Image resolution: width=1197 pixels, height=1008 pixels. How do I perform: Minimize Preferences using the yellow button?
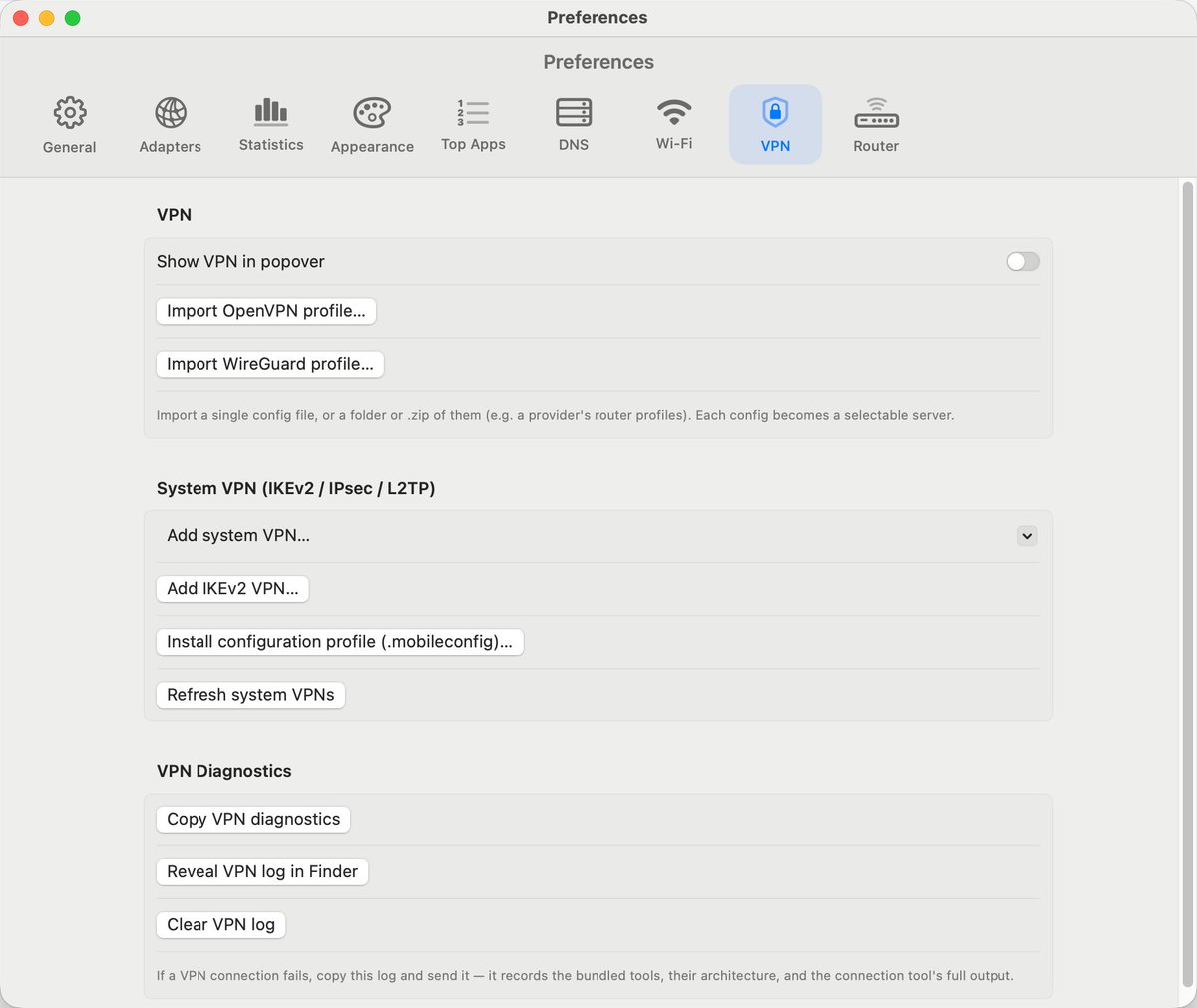[x=46, y=18]
